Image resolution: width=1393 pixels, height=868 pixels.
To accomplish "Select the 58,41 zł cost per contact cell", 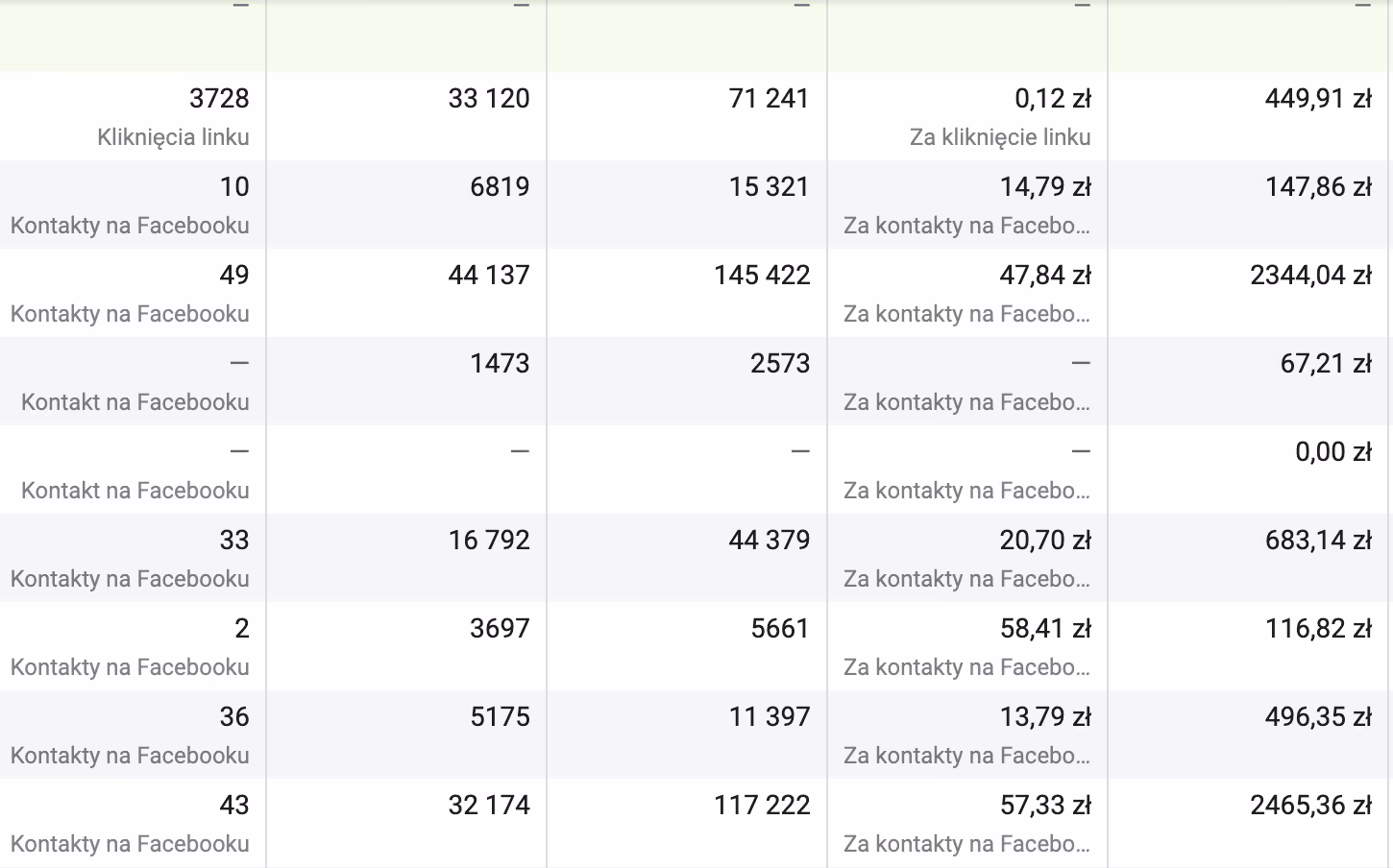I will click(967, 646).
